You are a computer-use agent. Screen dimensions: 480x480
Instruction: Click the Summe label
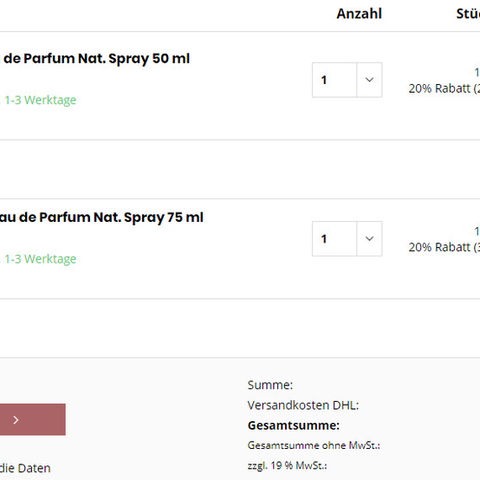(270, 385)
